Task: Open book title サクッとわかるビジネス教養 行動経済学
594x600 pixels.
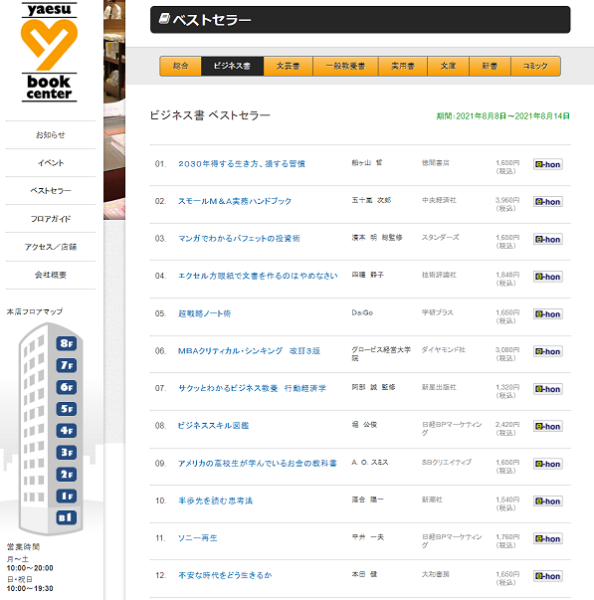Action: [x=252, y=388]
